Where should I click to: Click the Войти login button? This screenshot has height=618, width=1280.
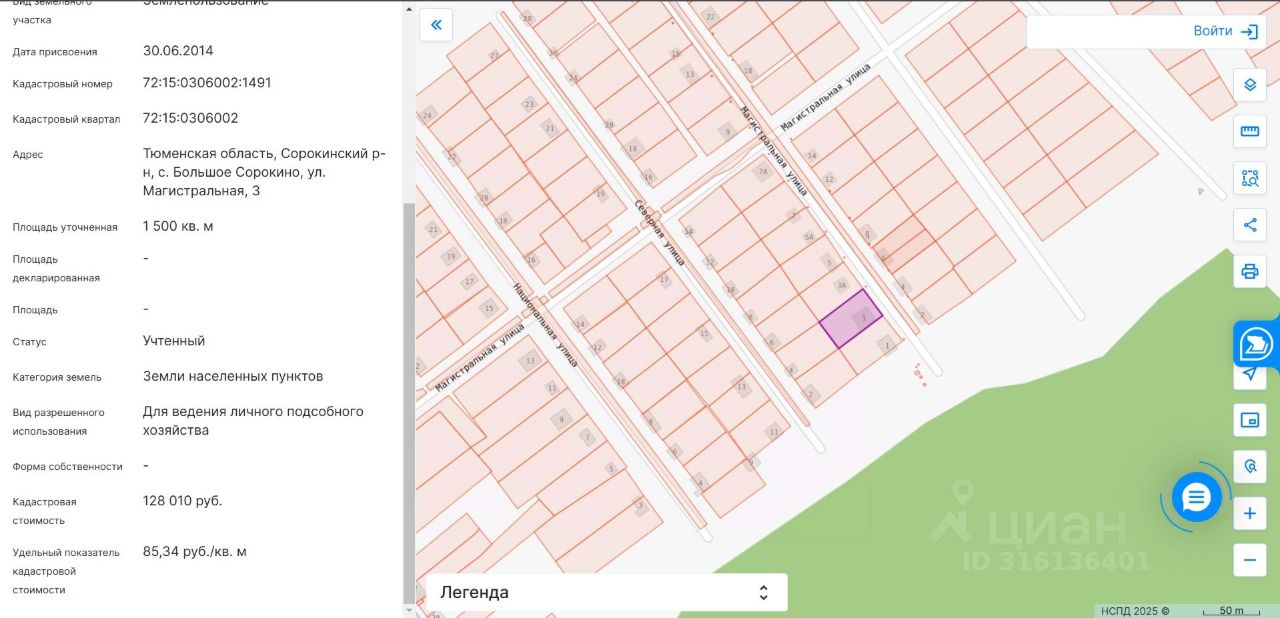tap(1224, 31)
